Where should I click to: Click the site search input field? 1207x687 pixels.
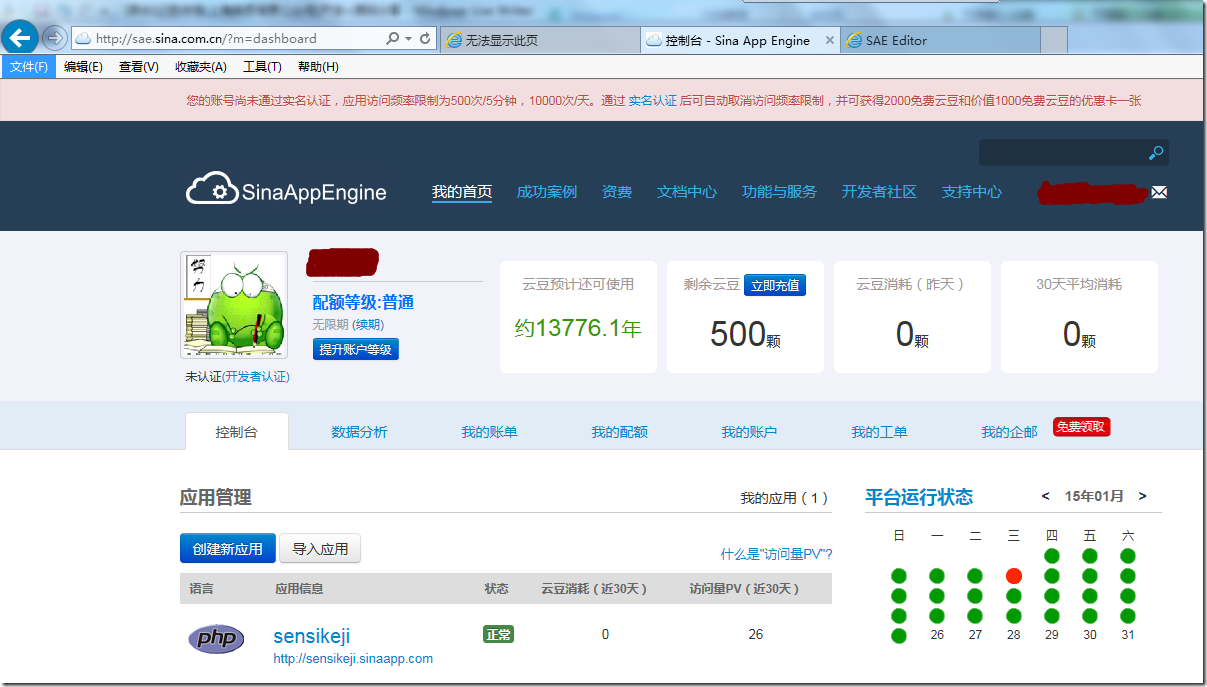tap(1060, 153)
